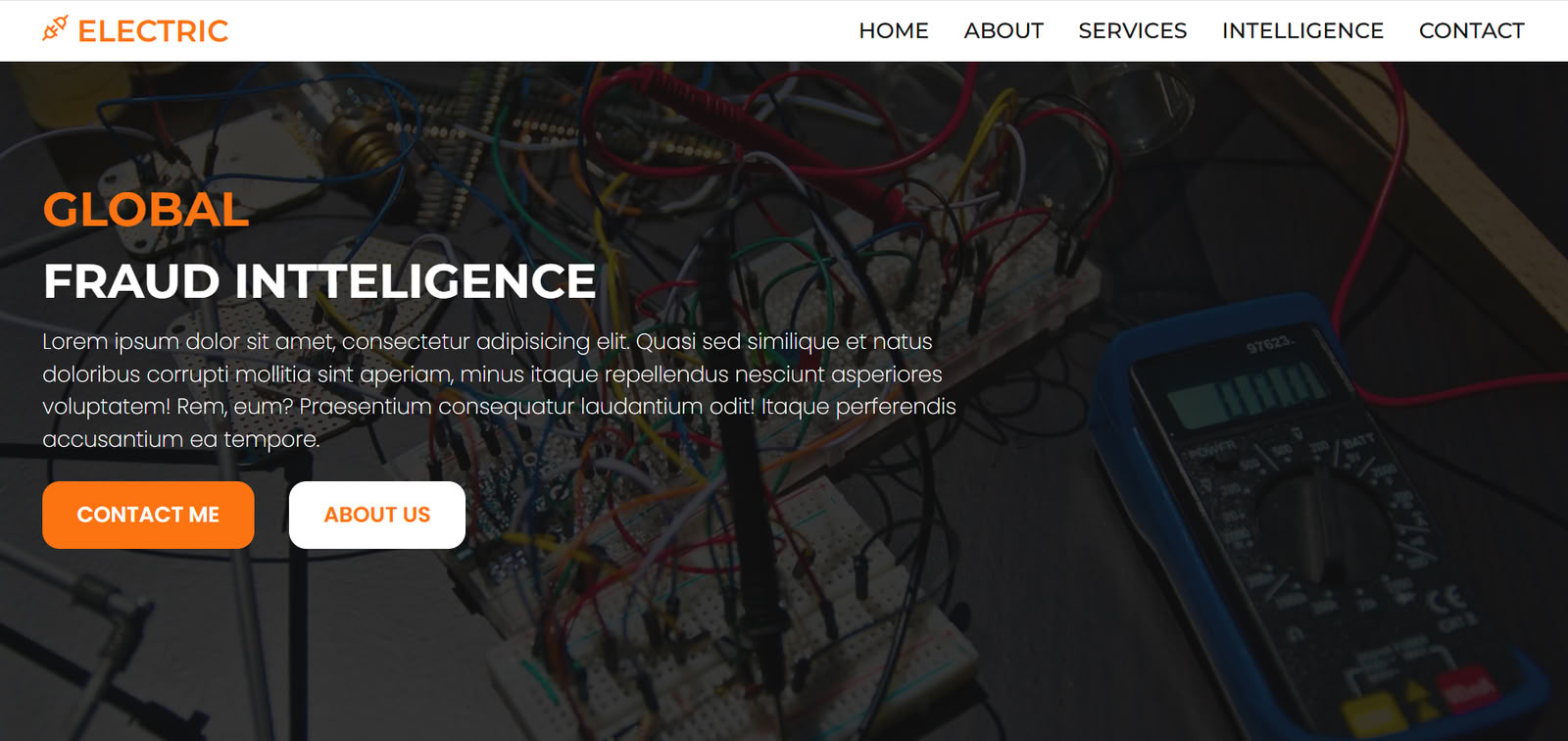Select SERVICES in the top navigation
Image resolution: width=1568 pixels, height=741 pixels.
[x=1133, y=31]
